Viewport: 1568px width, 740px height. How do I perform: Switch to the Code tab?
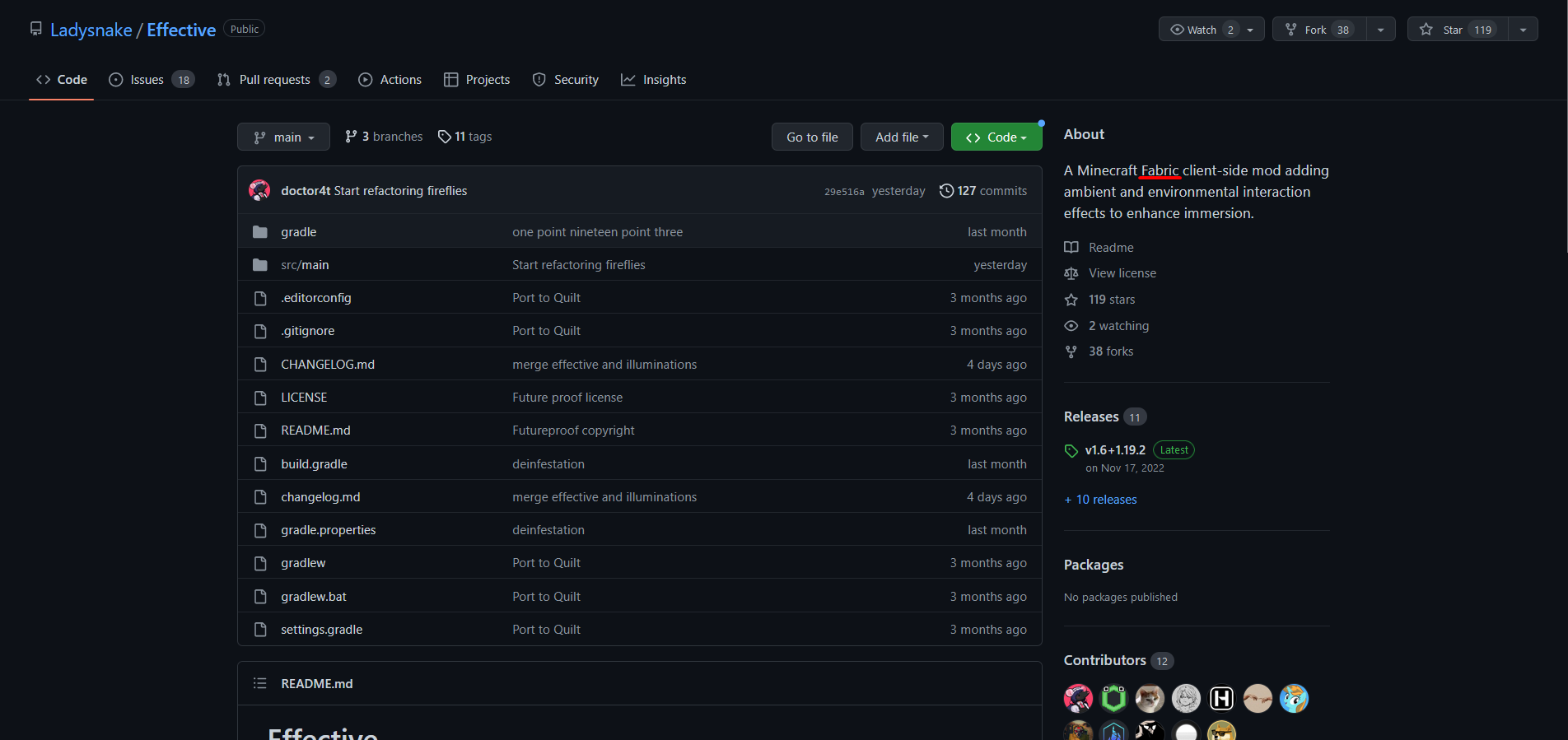point(62,80)
